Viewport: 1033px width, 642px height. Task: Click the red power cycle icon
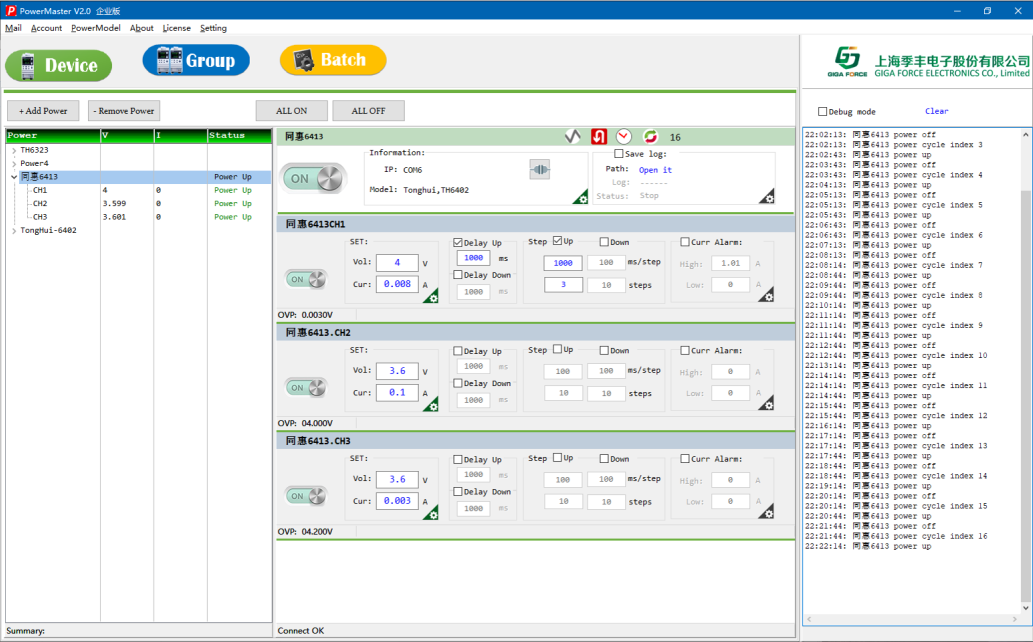pyautogui.click(x=599, y=136)
